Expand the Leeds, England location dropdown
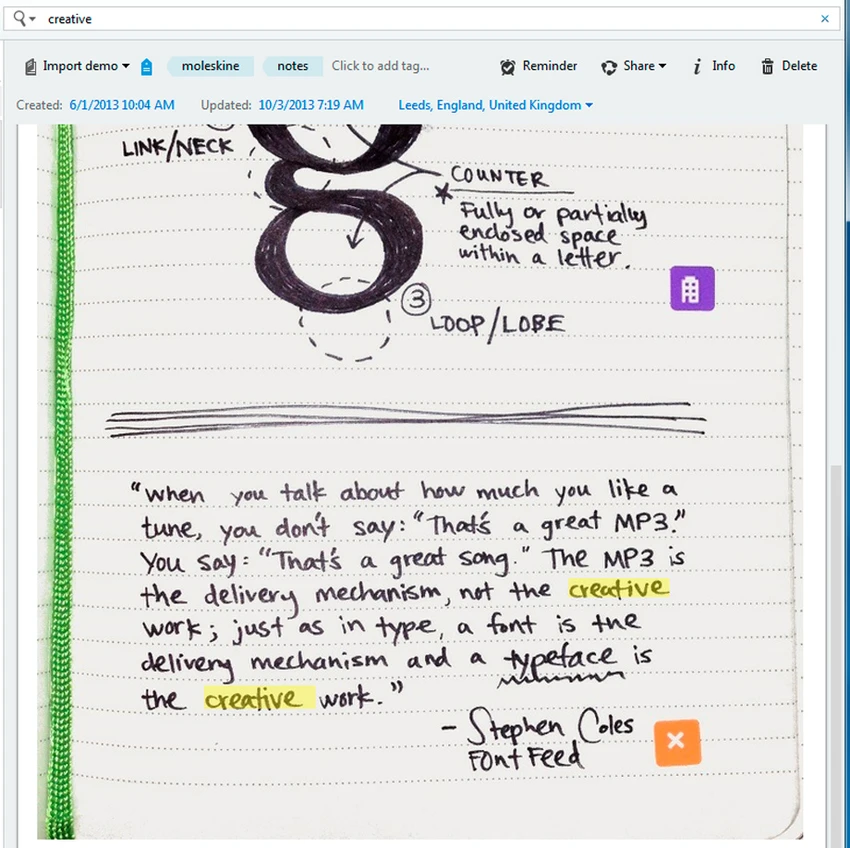This screenshot has height=848, width=850. (x=495, y=105)
